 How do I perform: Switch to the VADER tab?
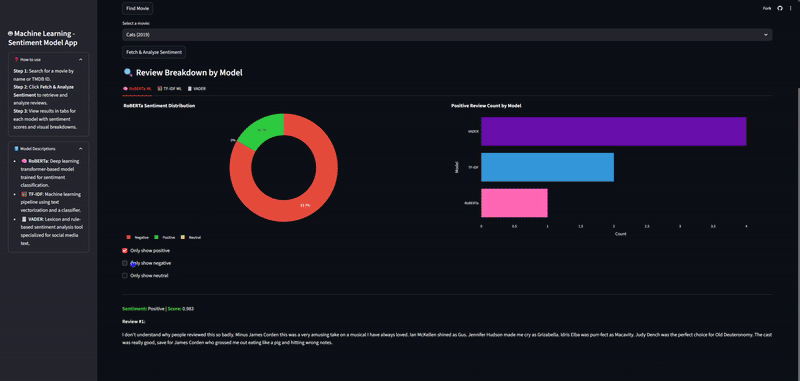tap(197, 89)
